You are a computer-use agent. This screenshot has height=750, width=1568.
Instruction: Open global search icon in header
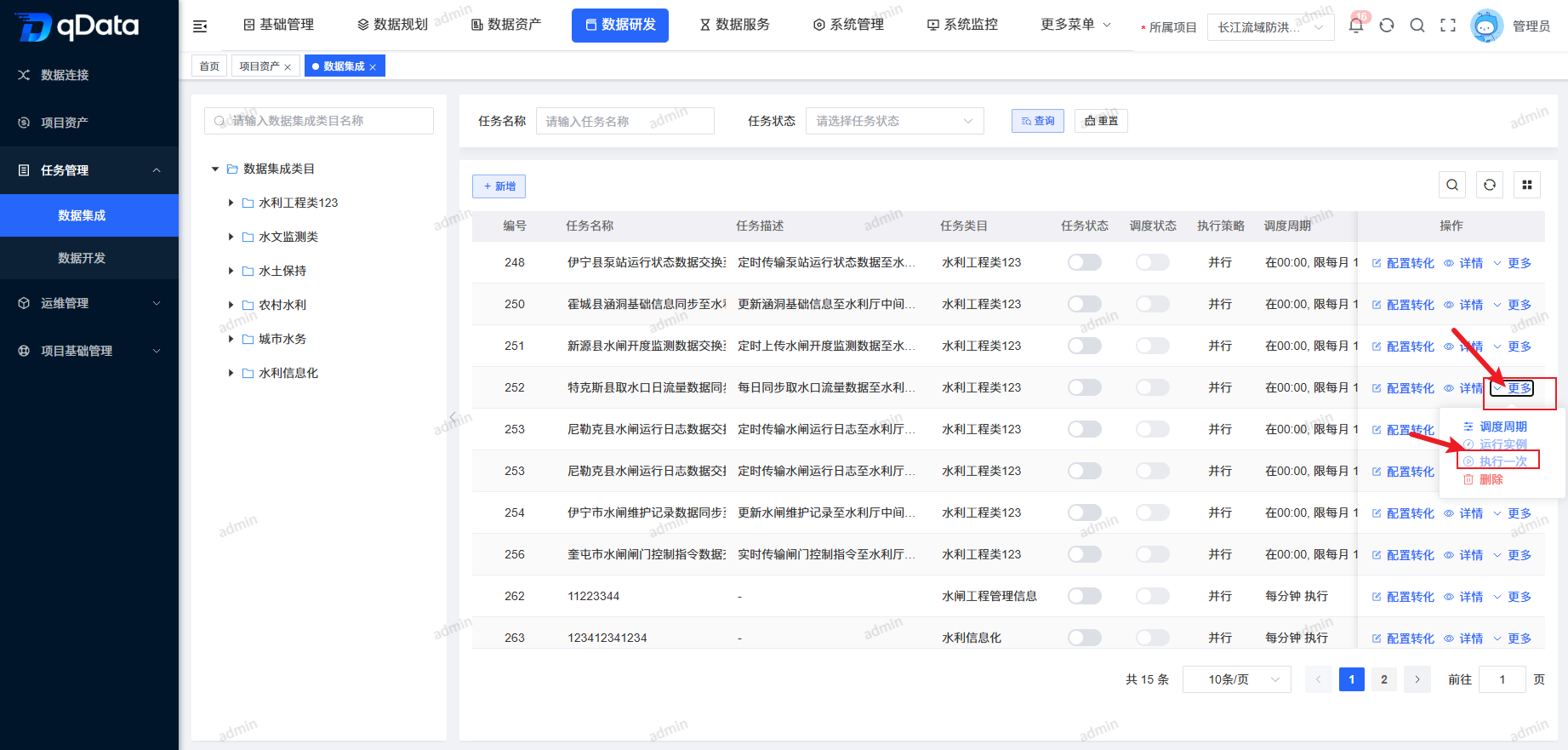tap(1417, 26)
